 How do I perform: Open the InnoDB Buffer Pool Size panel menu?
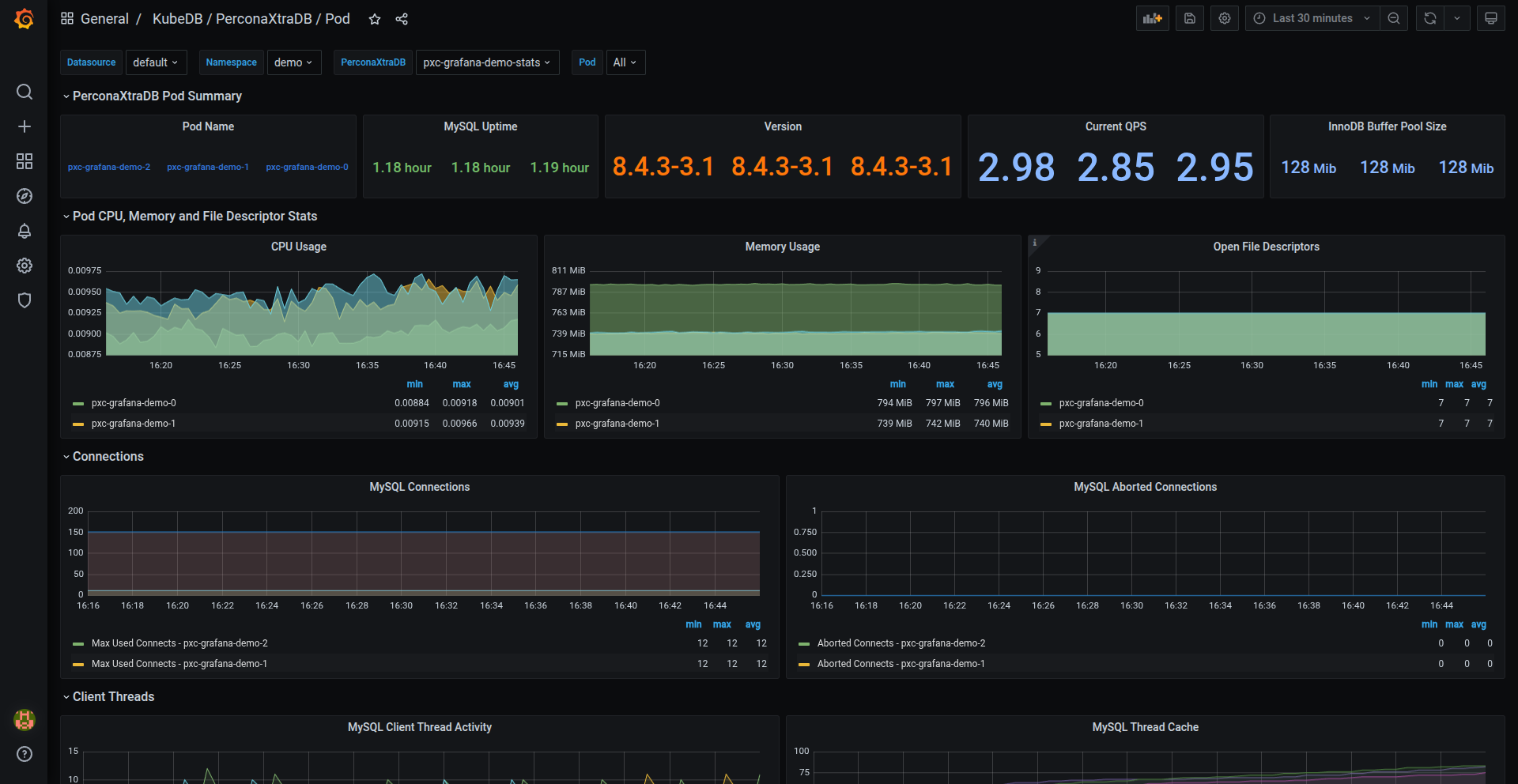click(x=1388, y=126)
